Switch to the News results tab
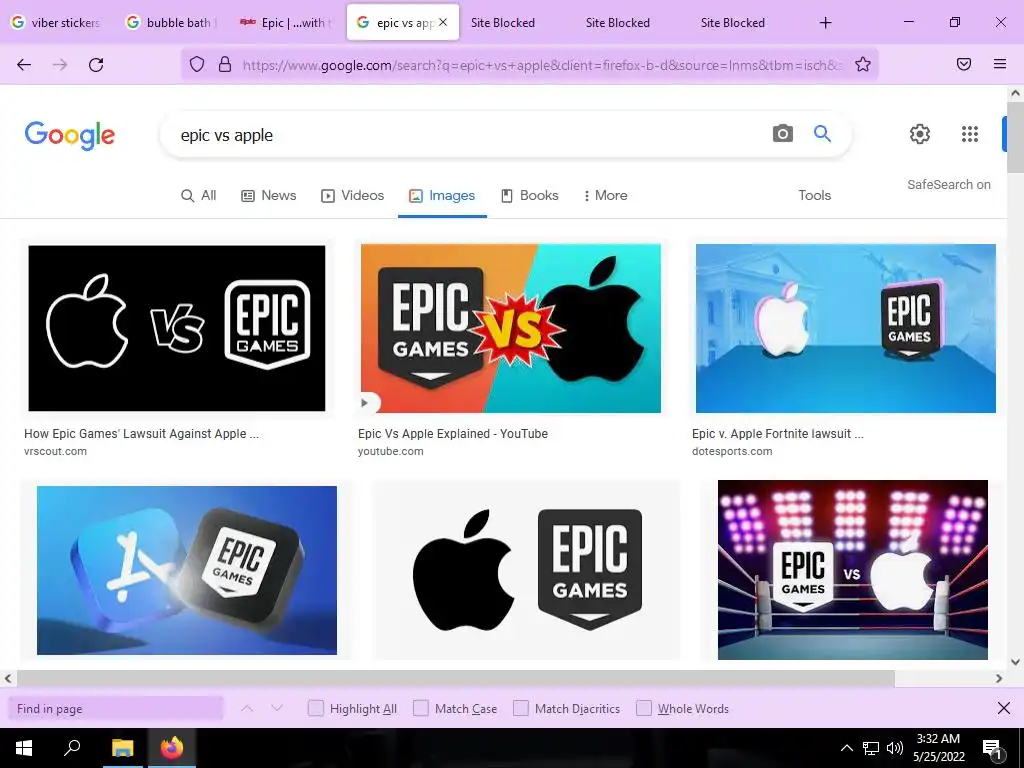 point(269,195)
